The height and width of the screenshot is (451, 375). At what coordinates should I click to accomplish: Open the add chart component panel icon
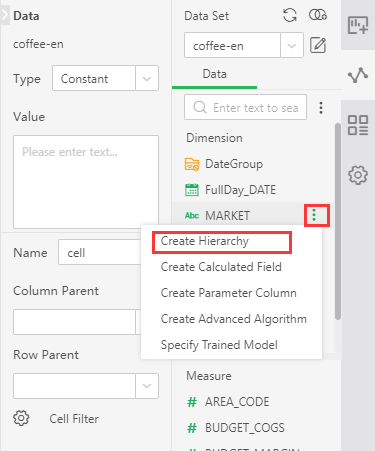point(358,25)
